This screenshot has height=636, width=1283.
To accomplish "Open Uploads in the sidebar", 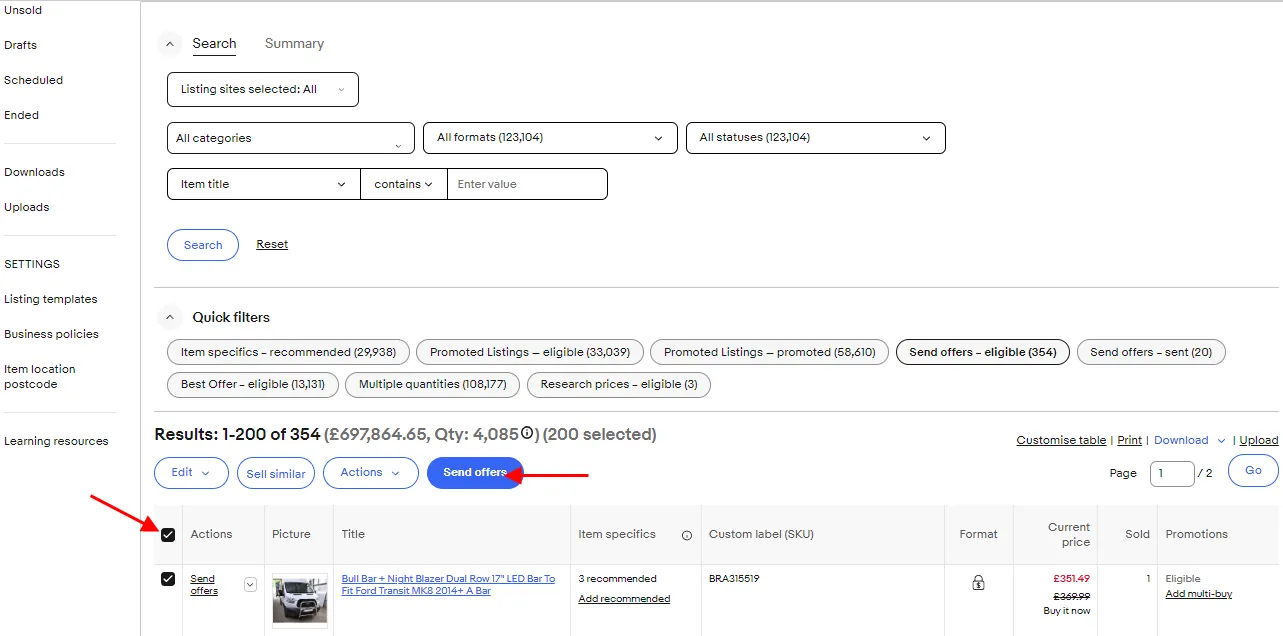I will (27, 207).
